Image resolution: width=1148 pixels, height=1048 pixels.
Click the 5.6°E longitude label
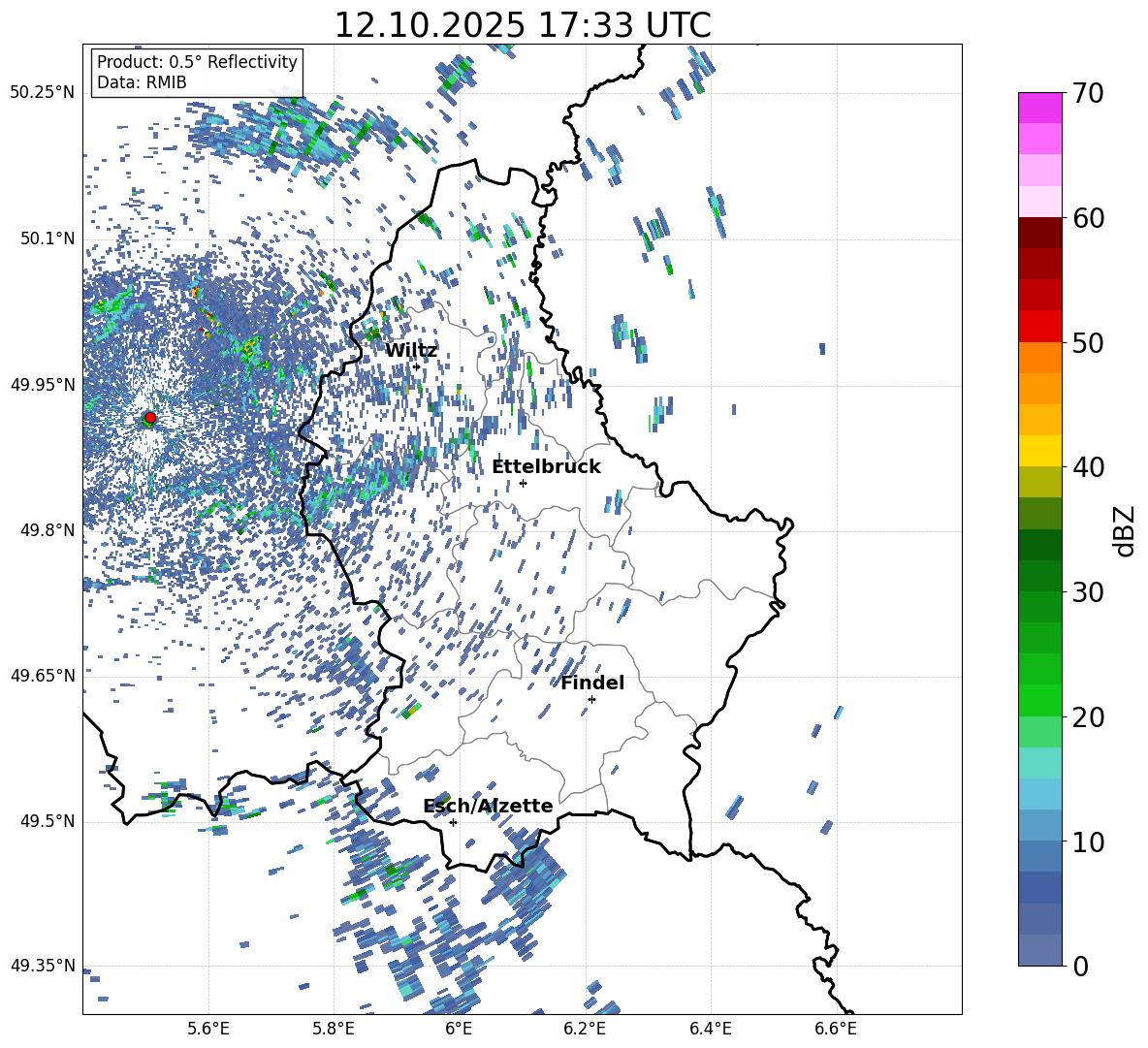coord(208,1029)
